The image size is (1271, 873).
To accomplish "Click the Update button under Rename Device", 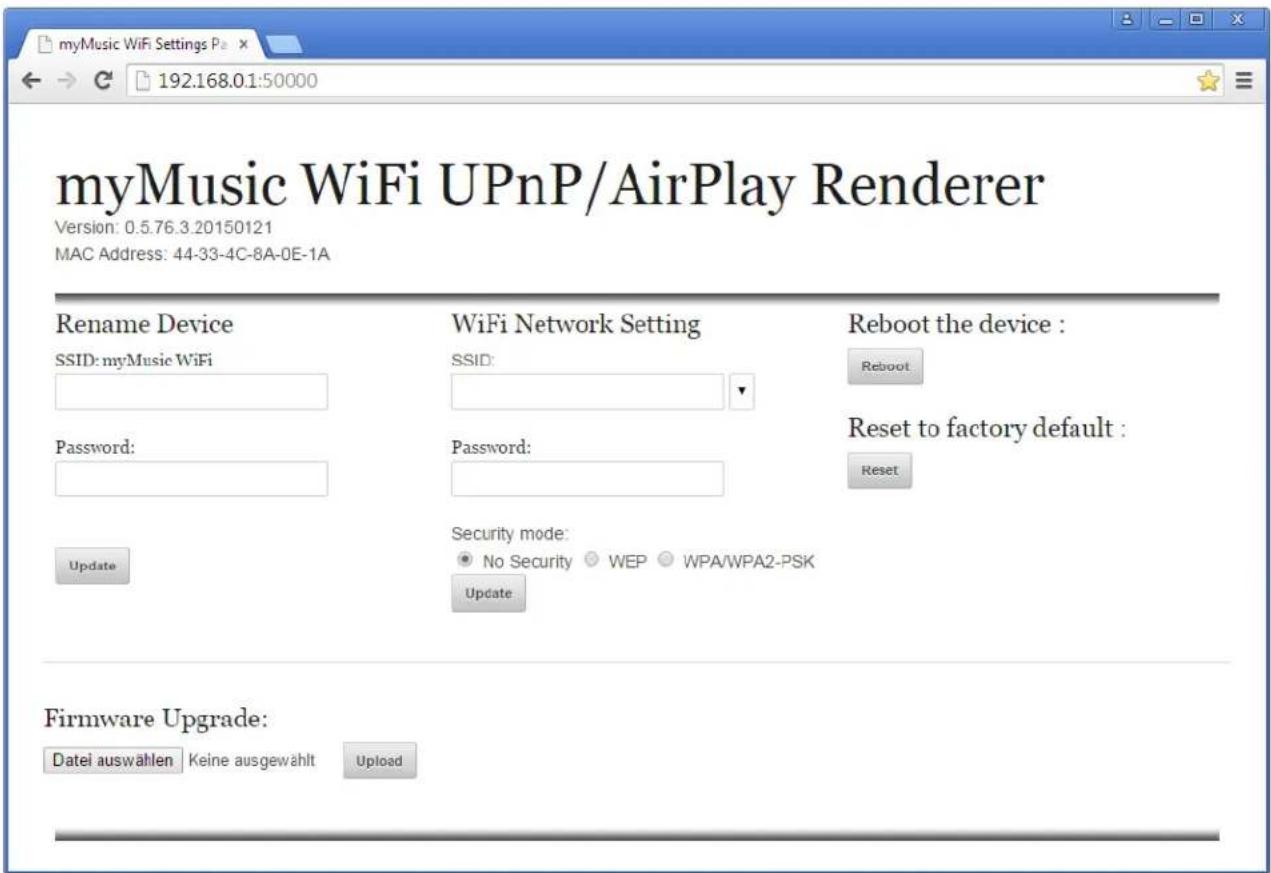I will [x=92, y=566].
